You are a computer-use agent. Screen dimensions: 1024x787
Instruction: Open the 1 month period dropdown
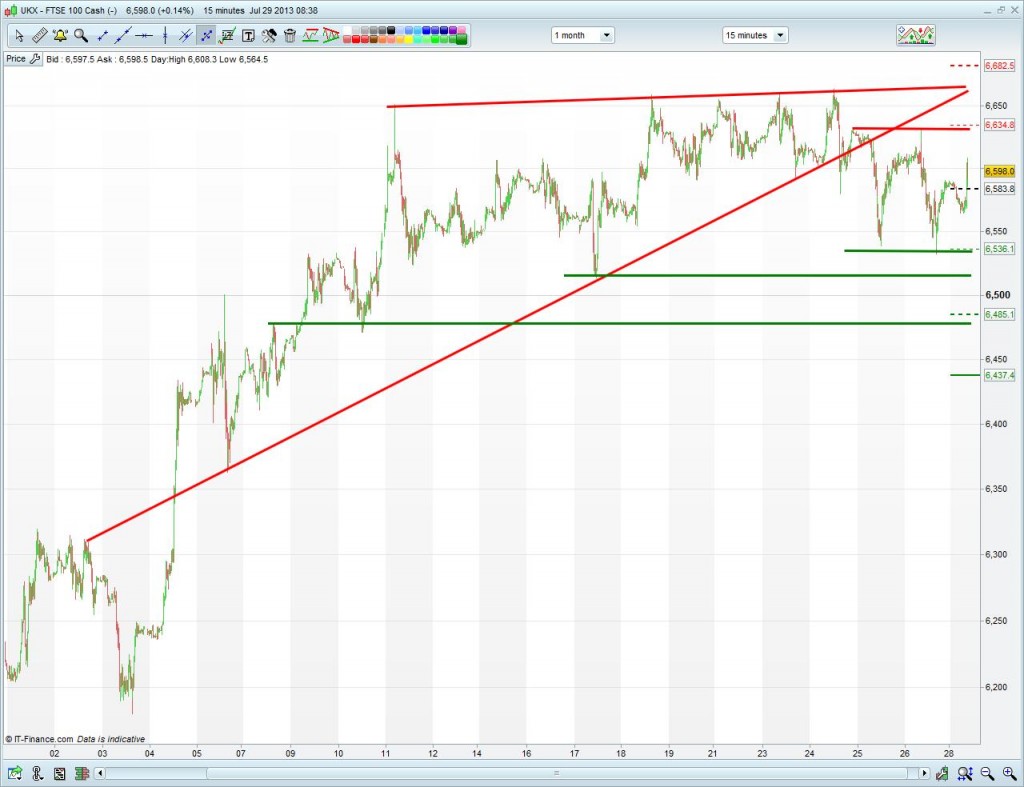[583, 35]
